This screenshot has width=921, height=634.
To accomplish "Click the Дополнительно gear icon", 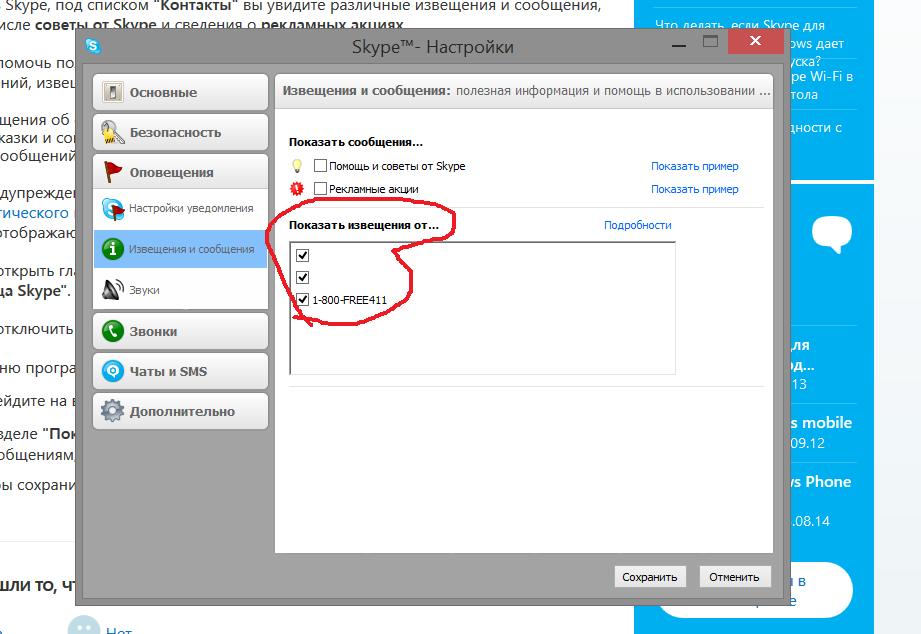I will click(112, 411).
